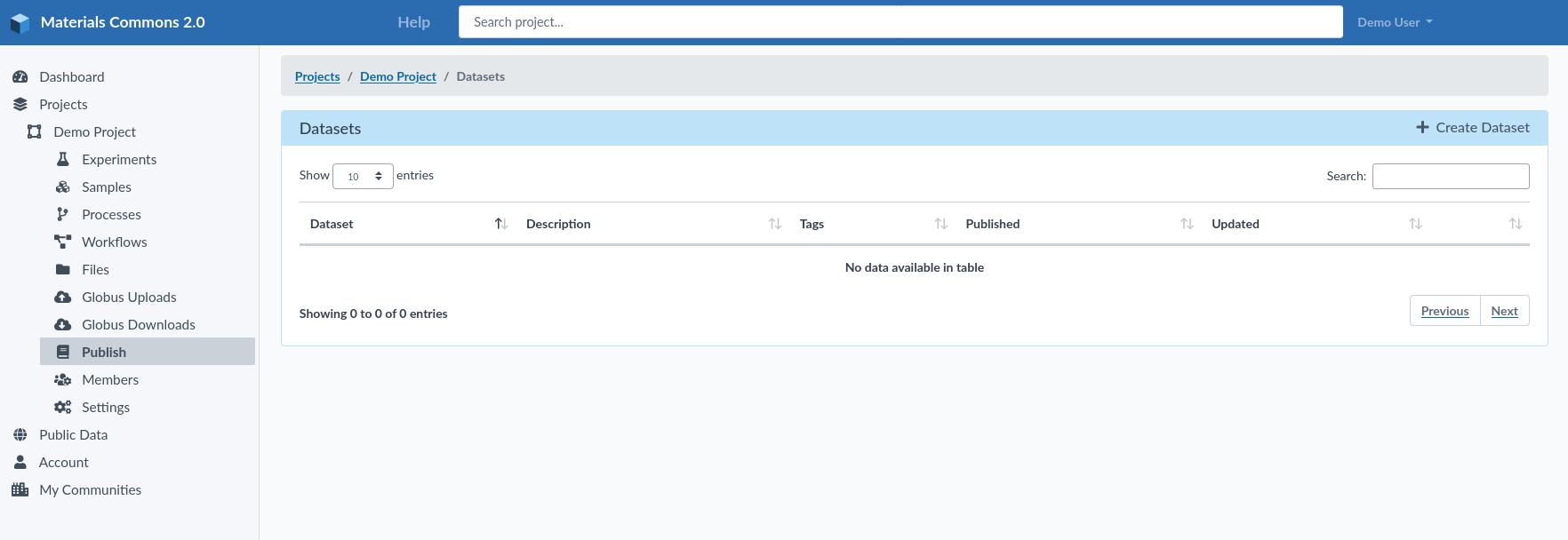Viewport: 1568px width, 540px height.
Task: Click the sort arrows of the last unnamed column
Action: pyautogui.click(x=1516, y=224)
